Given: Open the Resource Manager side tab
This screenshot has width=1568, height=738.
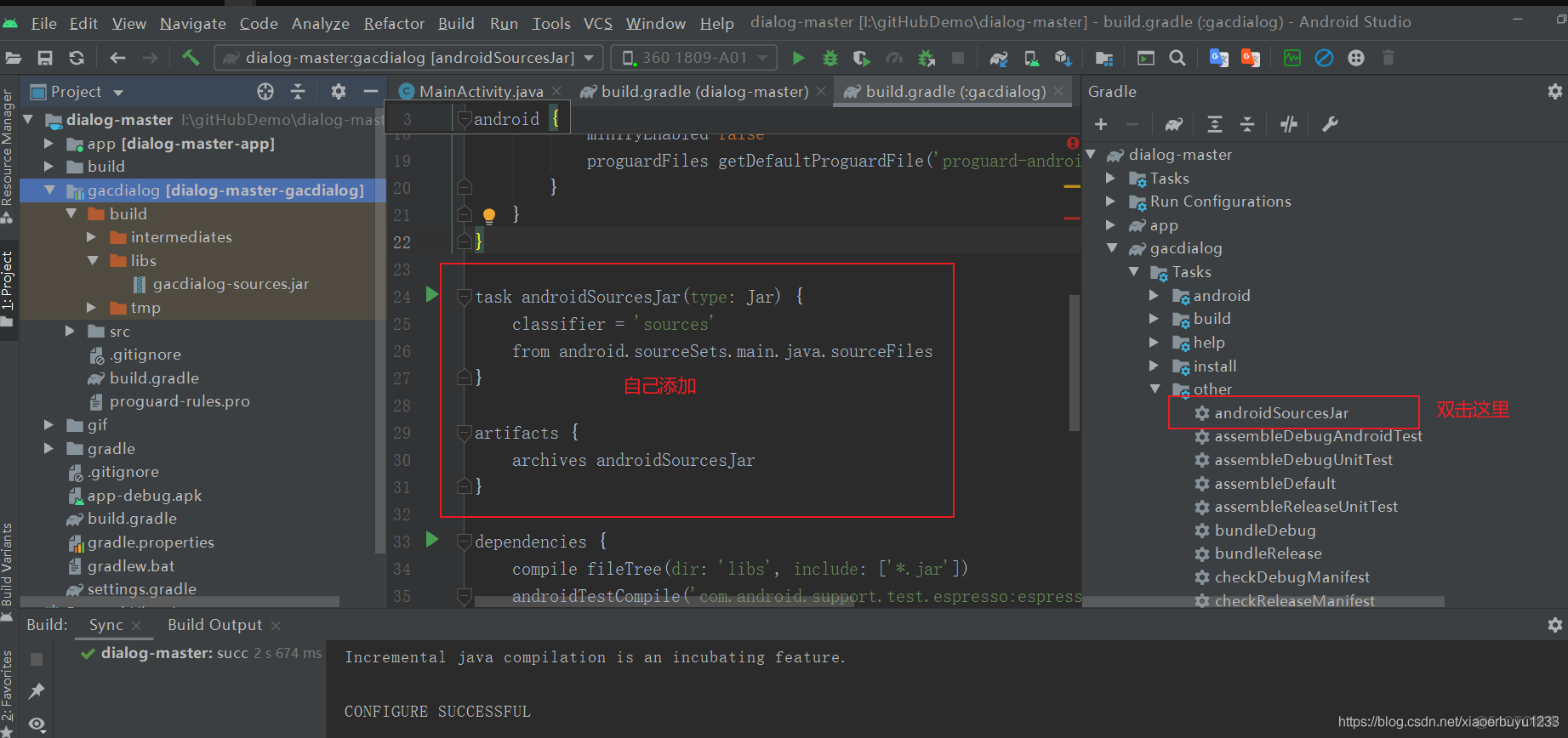Looking at the screenshot, I should tap(7, 155).
